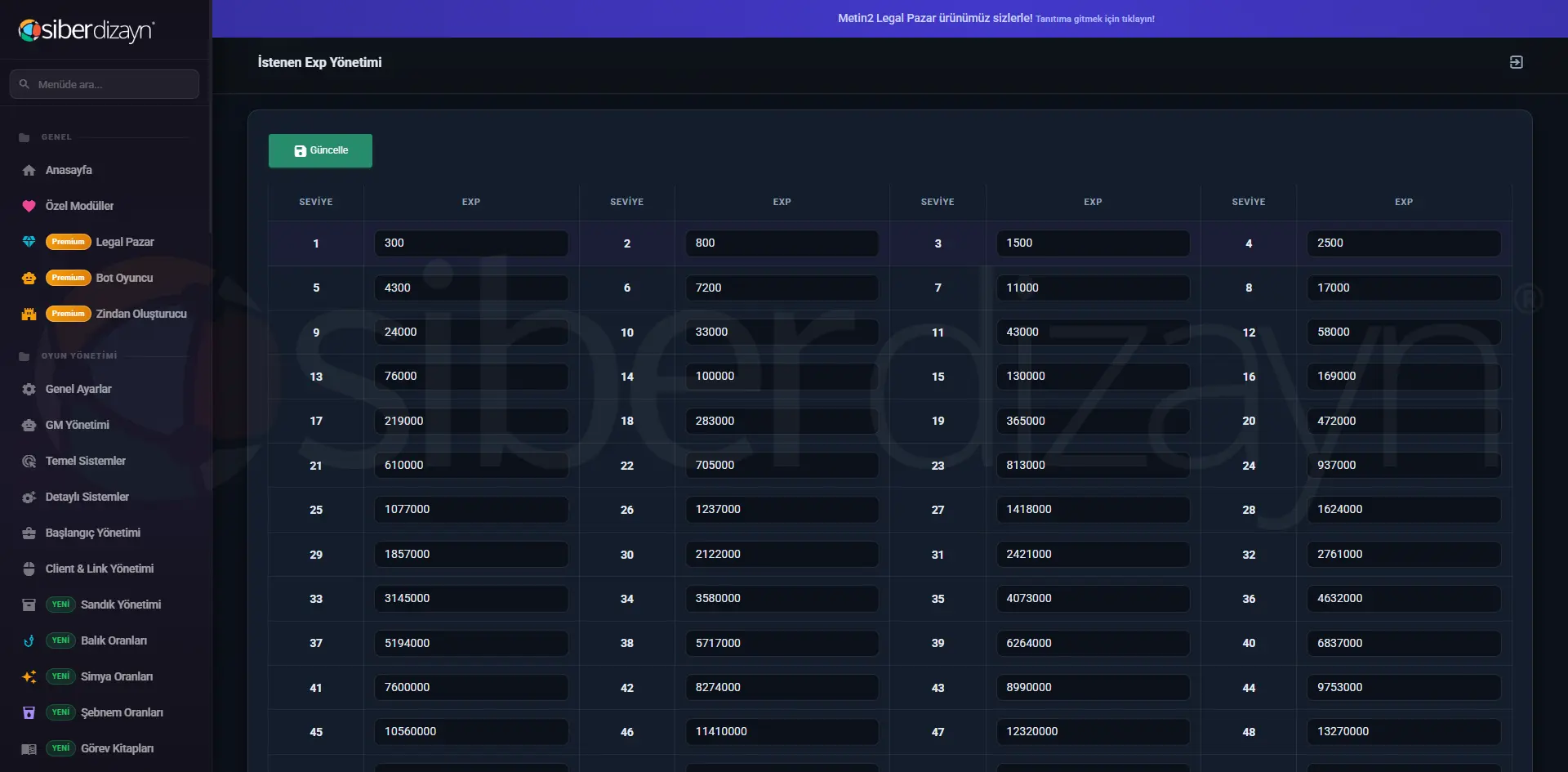Click the green Güncelle button
This screenshot has height=772, width=1568.
pyautogui.click(x=320, y=150)
